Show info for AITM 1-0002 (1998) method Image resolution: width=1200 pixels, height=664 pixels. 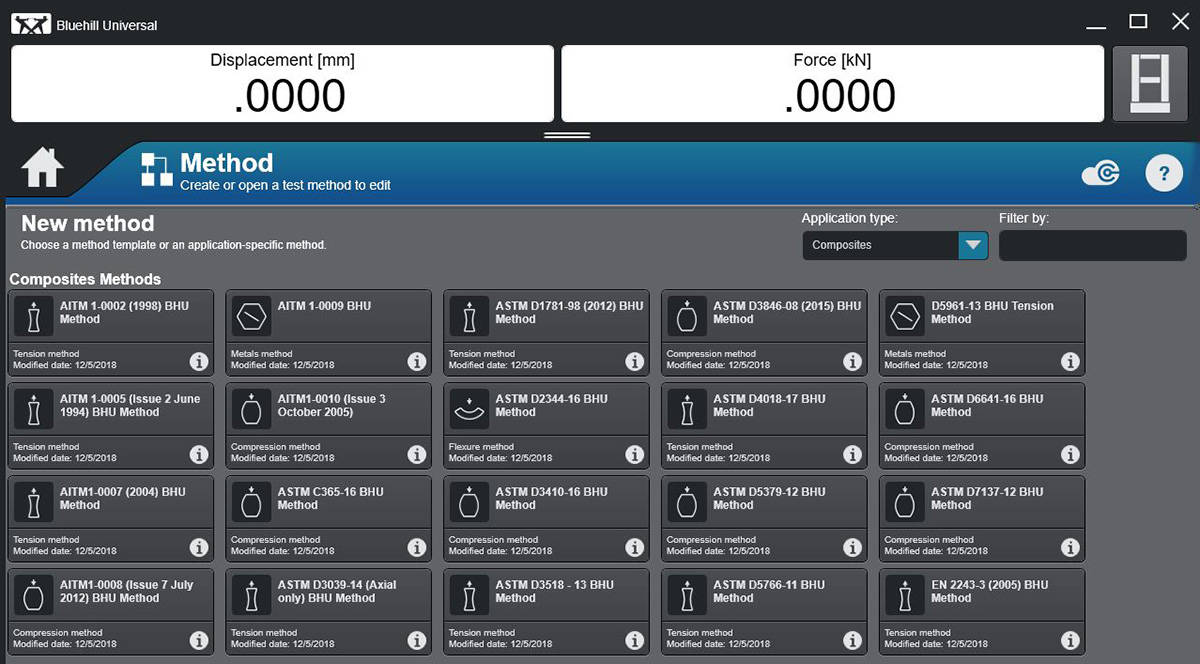198,361
